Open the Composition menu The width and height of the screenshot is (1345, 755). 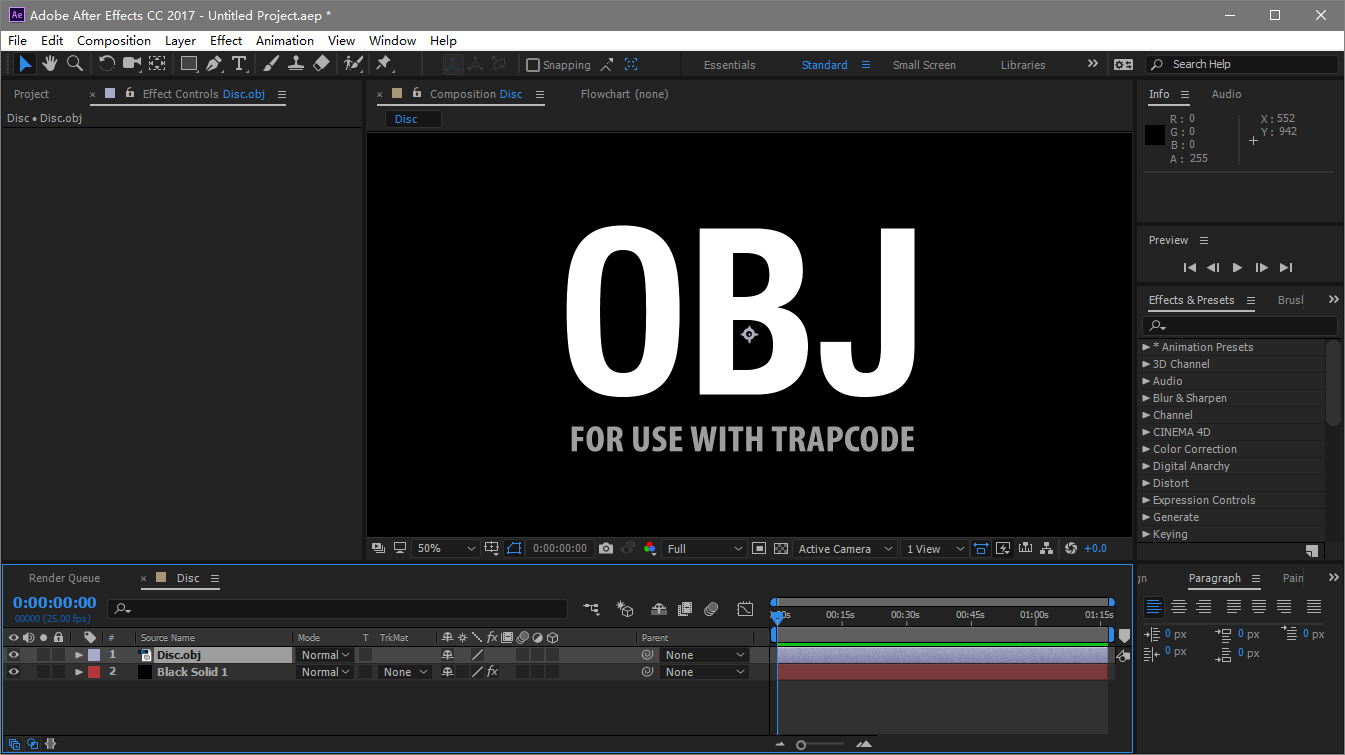(114, 41)
